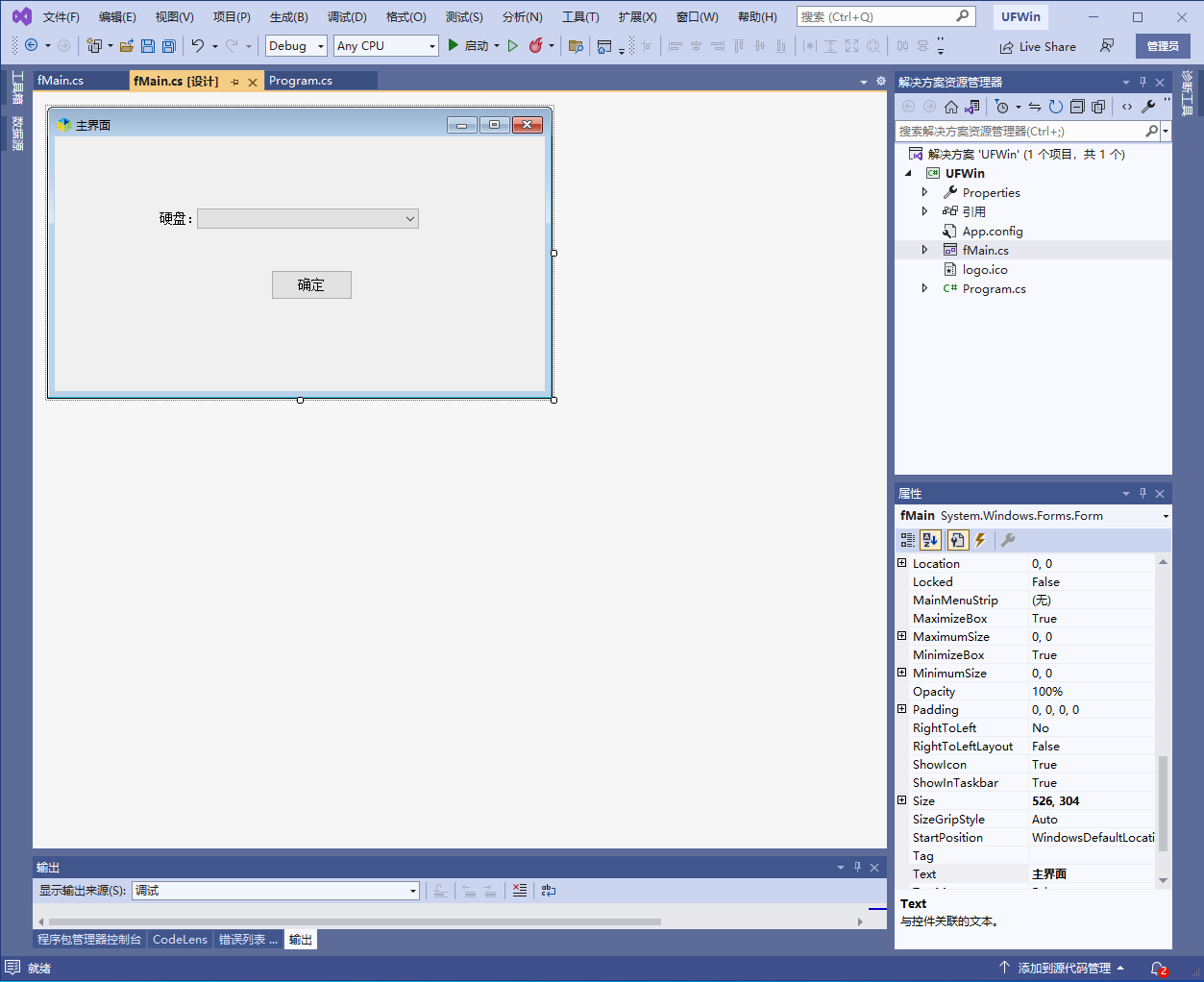
Task: Open the 文件(F) menu
Action: (61, 17)
